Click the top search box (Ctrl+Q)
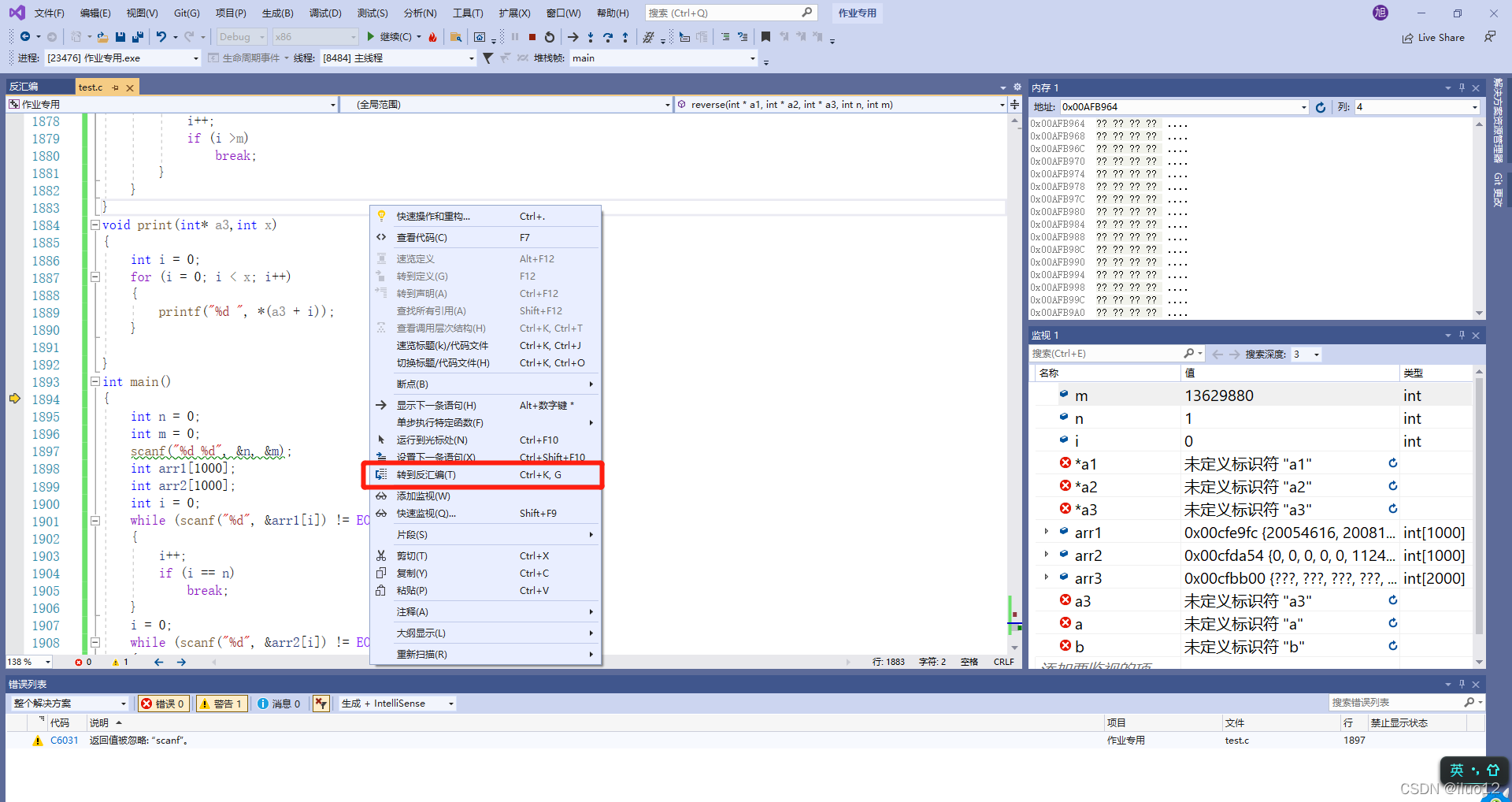The height and width of the screenshot is (802, 1512). 730,13
